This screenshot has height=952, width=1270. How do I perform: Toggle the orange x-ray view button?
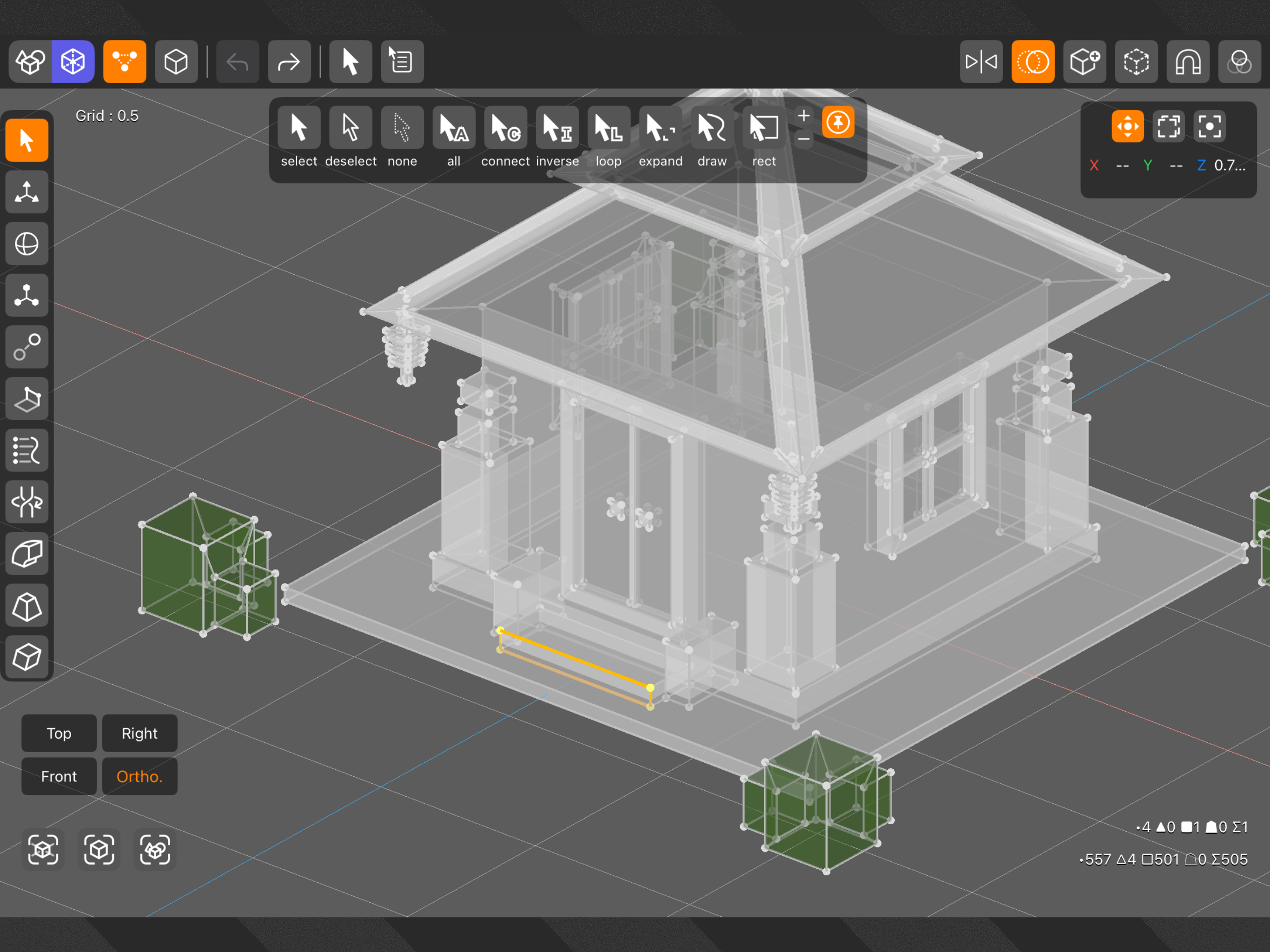(x=1032, y=61)
